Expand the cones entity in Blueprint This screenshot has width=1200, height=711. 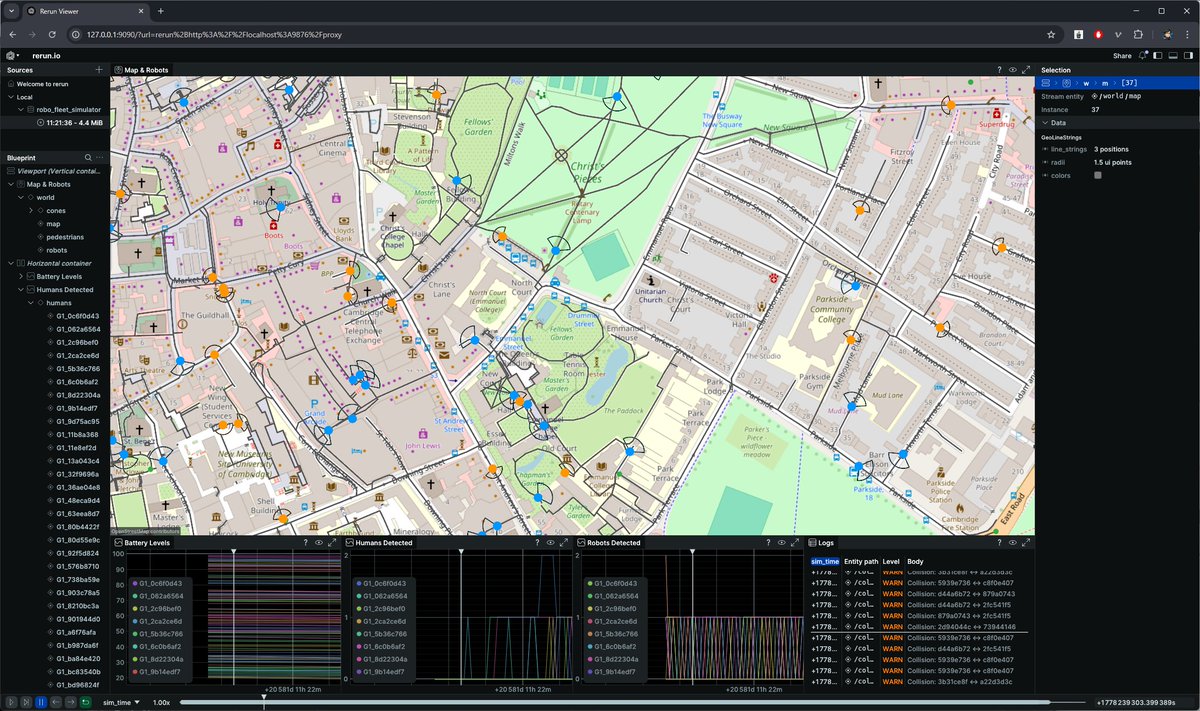point(30,211)
